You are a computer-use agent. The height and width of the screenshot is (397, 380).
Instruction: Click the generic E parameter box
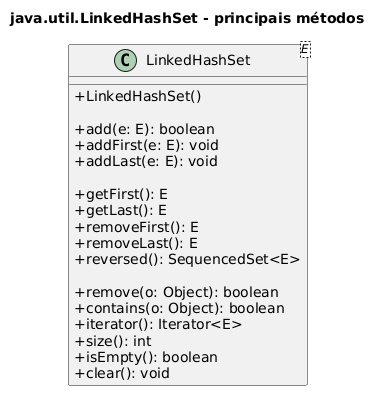pos(305,49)
